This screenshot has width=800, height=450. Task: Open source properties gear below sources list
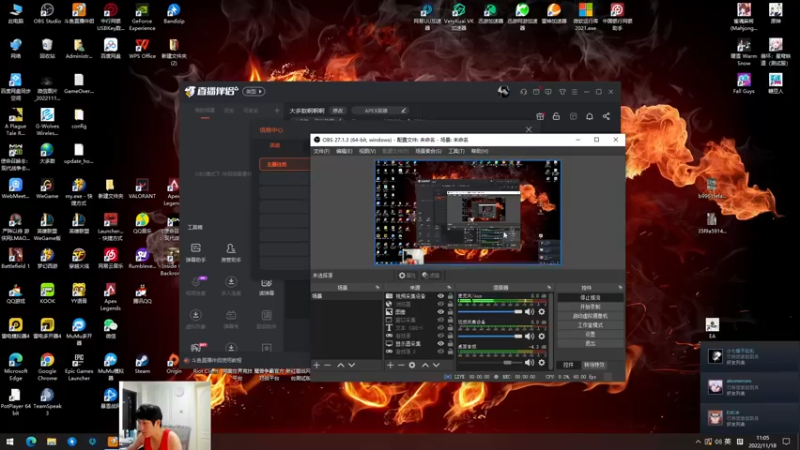(412, 365)
